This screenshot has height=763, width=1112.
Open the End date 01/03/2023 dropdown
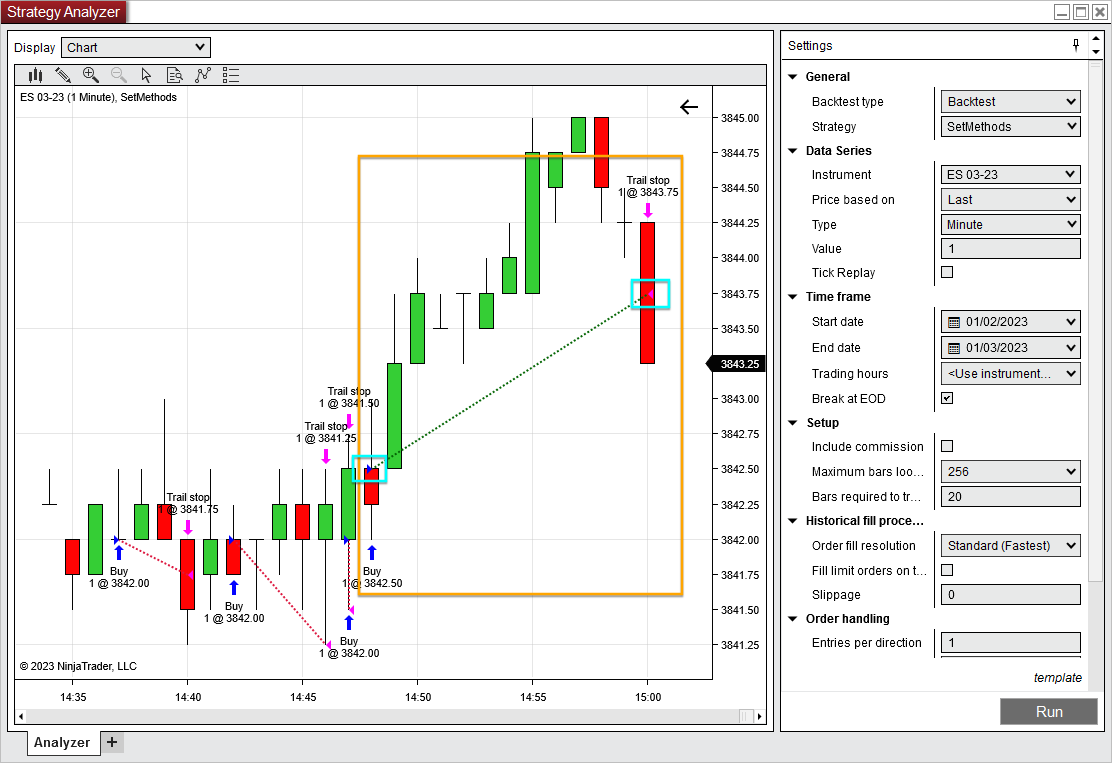(x=1010, y=348)
